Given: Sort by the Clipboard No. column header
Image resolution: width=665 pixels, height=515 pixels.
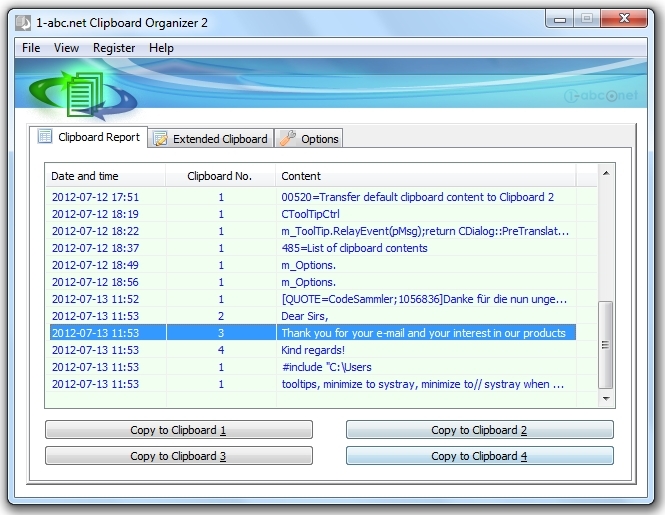Looking at the screenshot, I should (220, 176).
